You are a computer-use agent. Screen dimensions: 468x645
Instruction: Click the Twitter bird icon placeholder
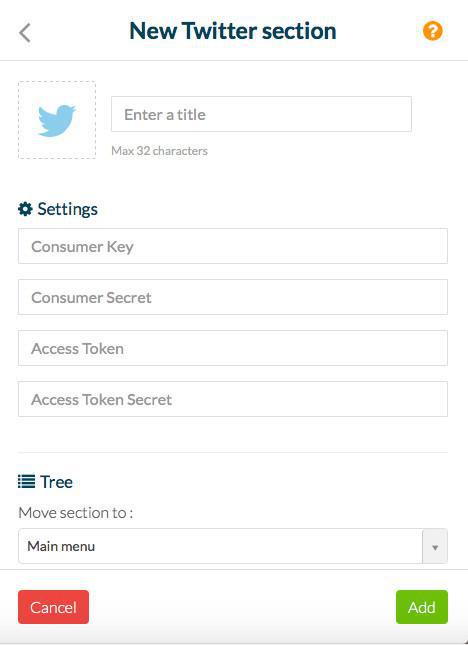coord(57,120)
